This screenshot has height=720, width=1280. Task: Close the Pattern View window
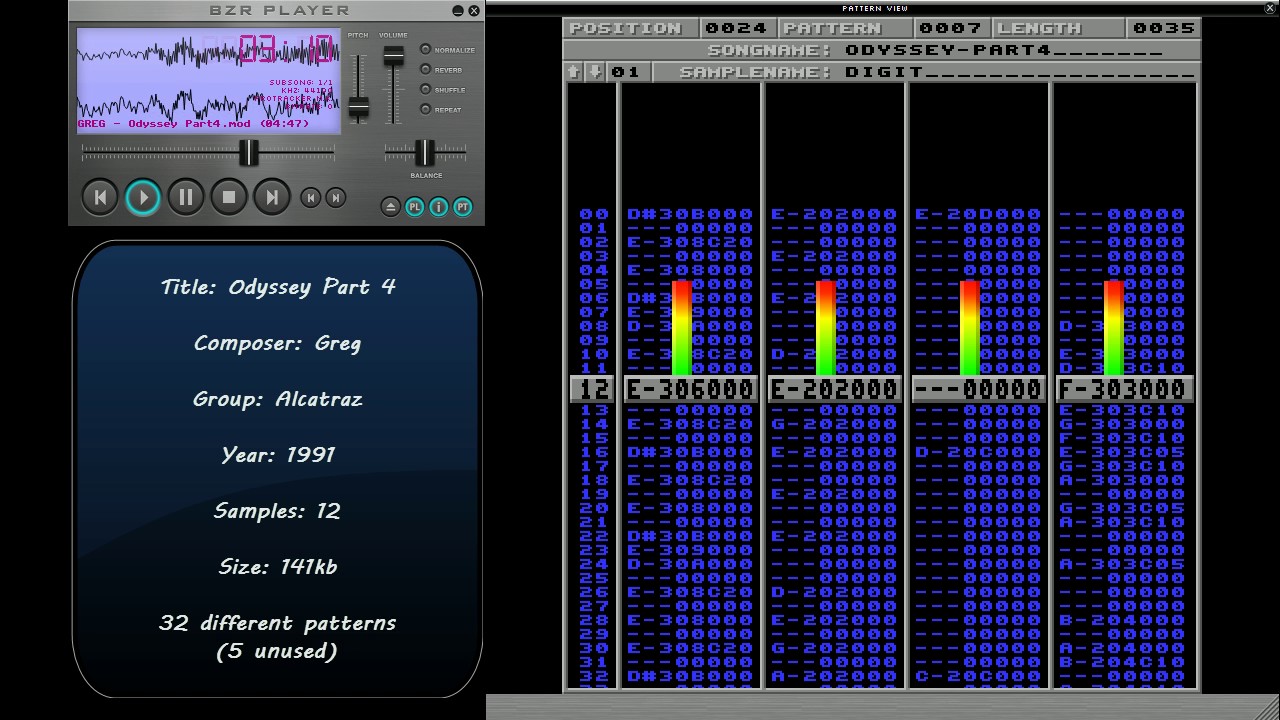point(1270,8)
